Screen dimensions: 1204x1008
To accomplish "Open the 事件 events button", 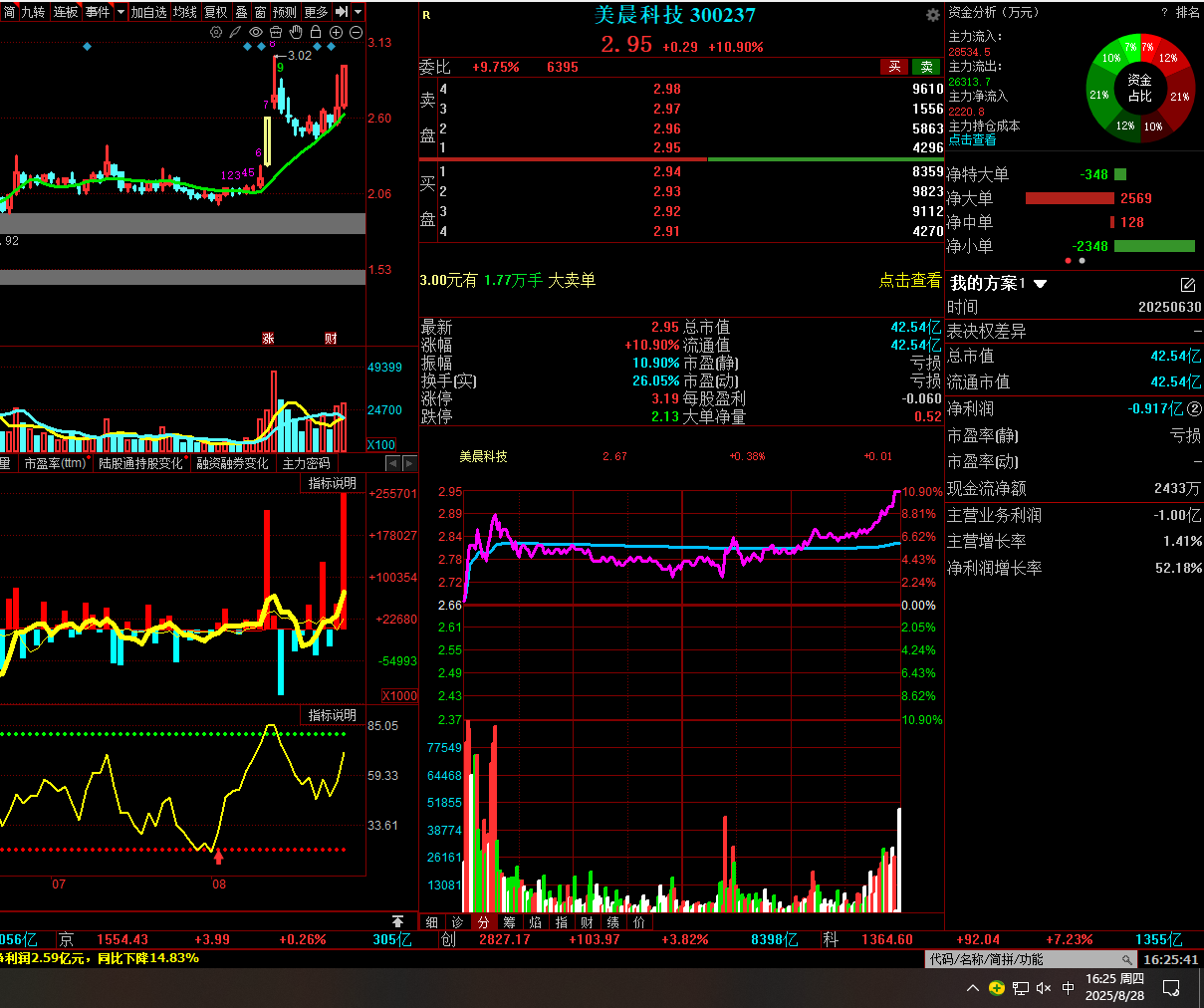I will (98, 12).
